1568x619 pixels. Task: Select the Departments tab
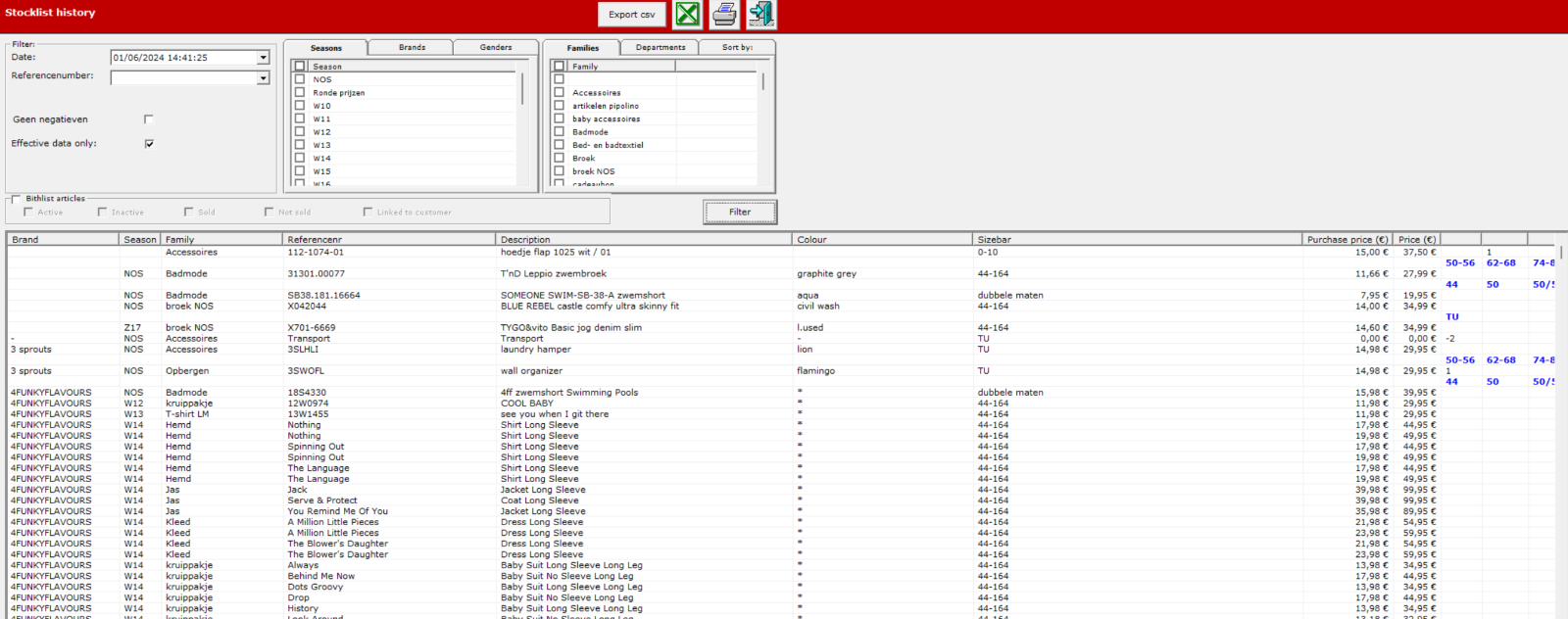tap(661, 47)
